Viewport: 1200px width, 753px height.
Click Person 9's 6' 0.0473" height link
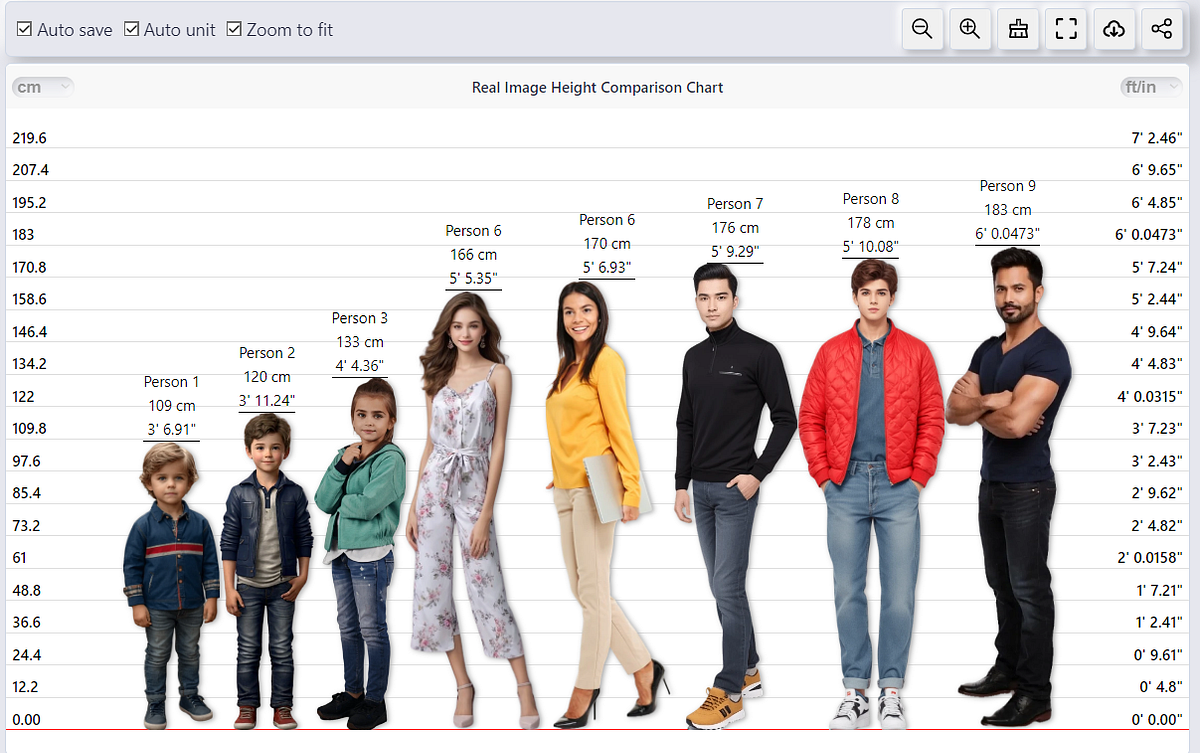click(x=1009, y=233)
